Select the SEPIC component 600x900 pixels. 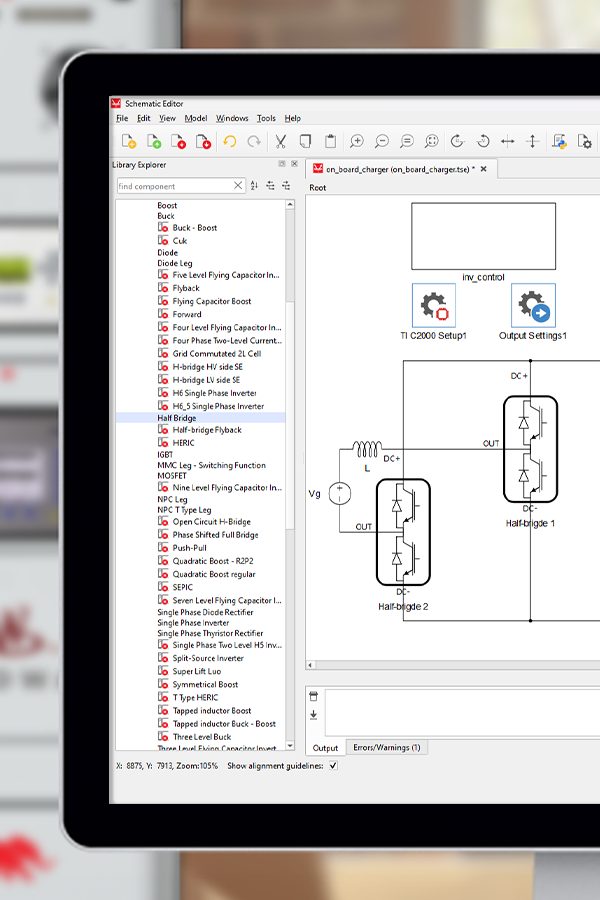click(x=183, y=587)
